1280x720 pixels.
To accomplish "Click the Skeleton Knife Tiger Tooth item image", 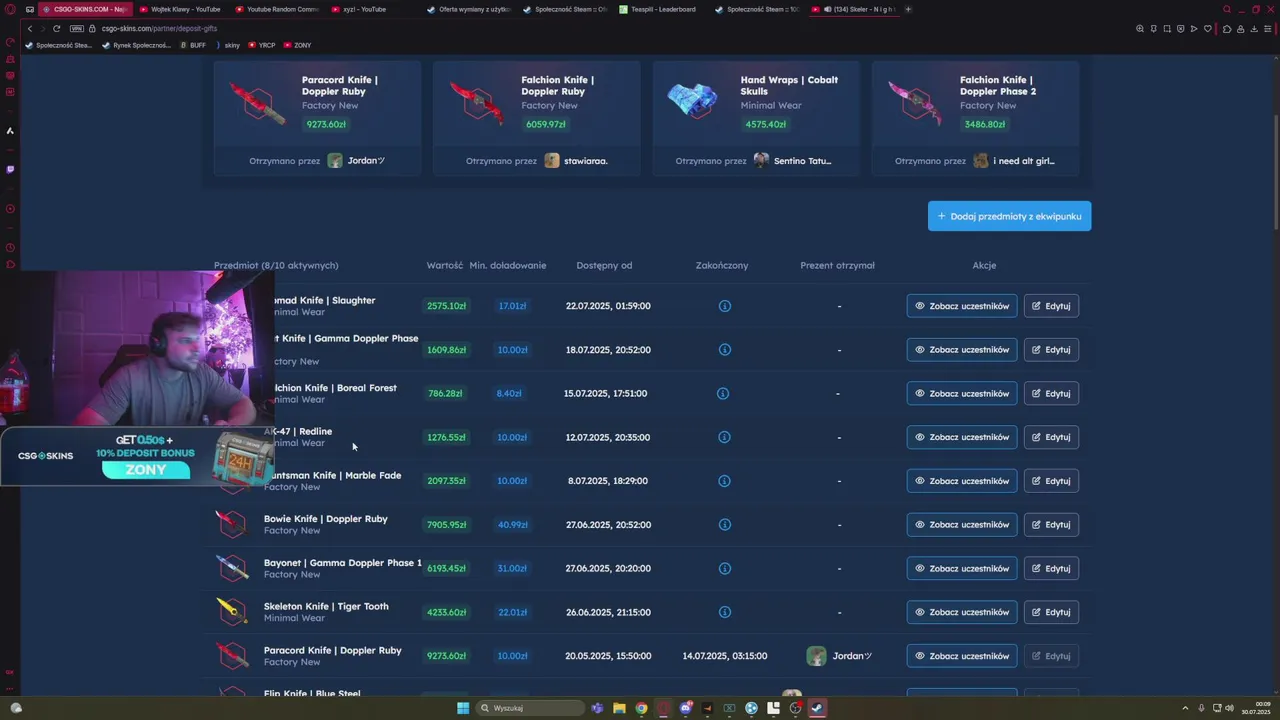I will [x=232, y=611].
